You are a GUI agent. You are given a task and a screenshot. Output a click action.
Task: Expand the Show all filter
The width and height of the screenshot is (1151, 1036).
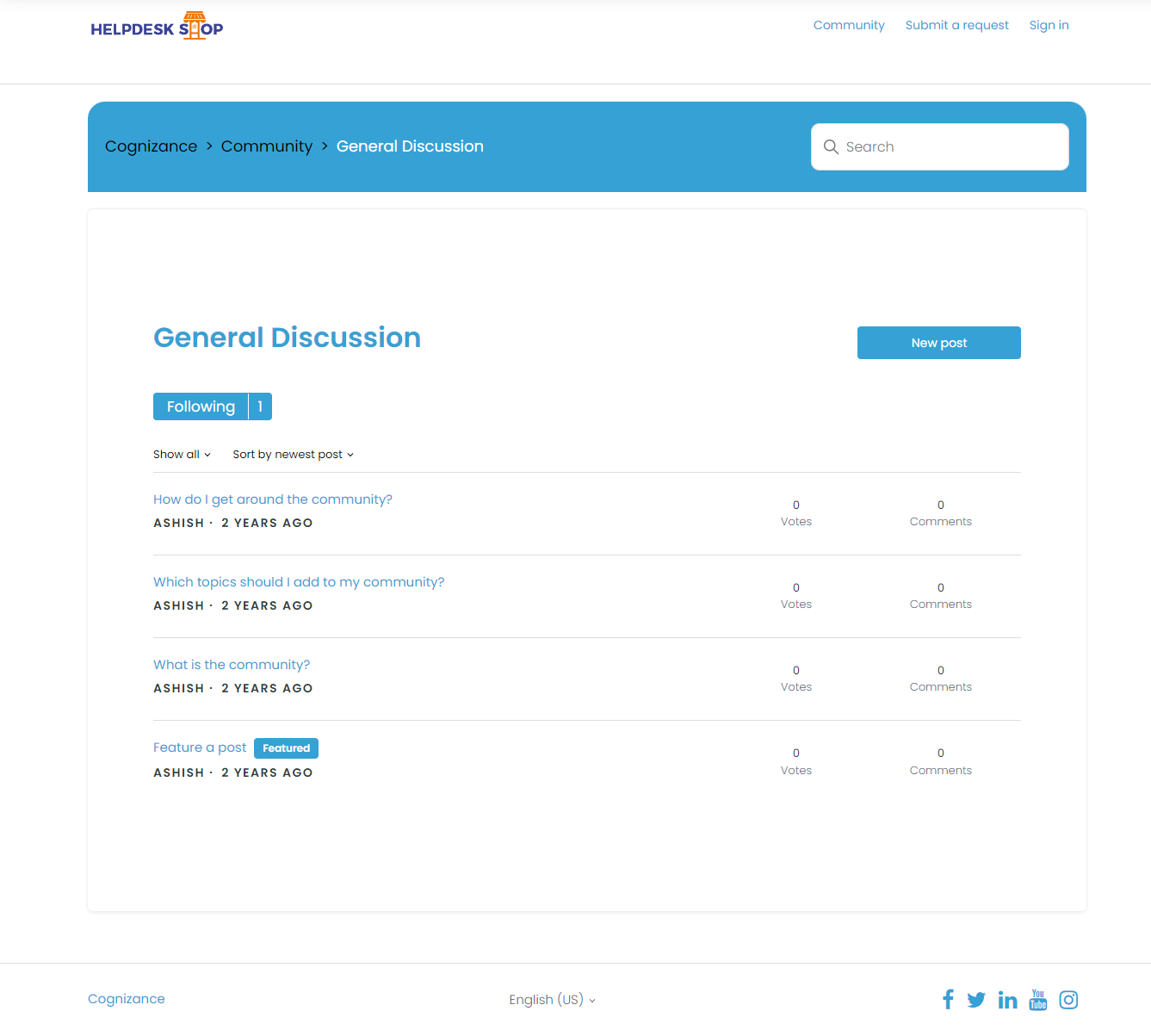[x=182, y=455]
